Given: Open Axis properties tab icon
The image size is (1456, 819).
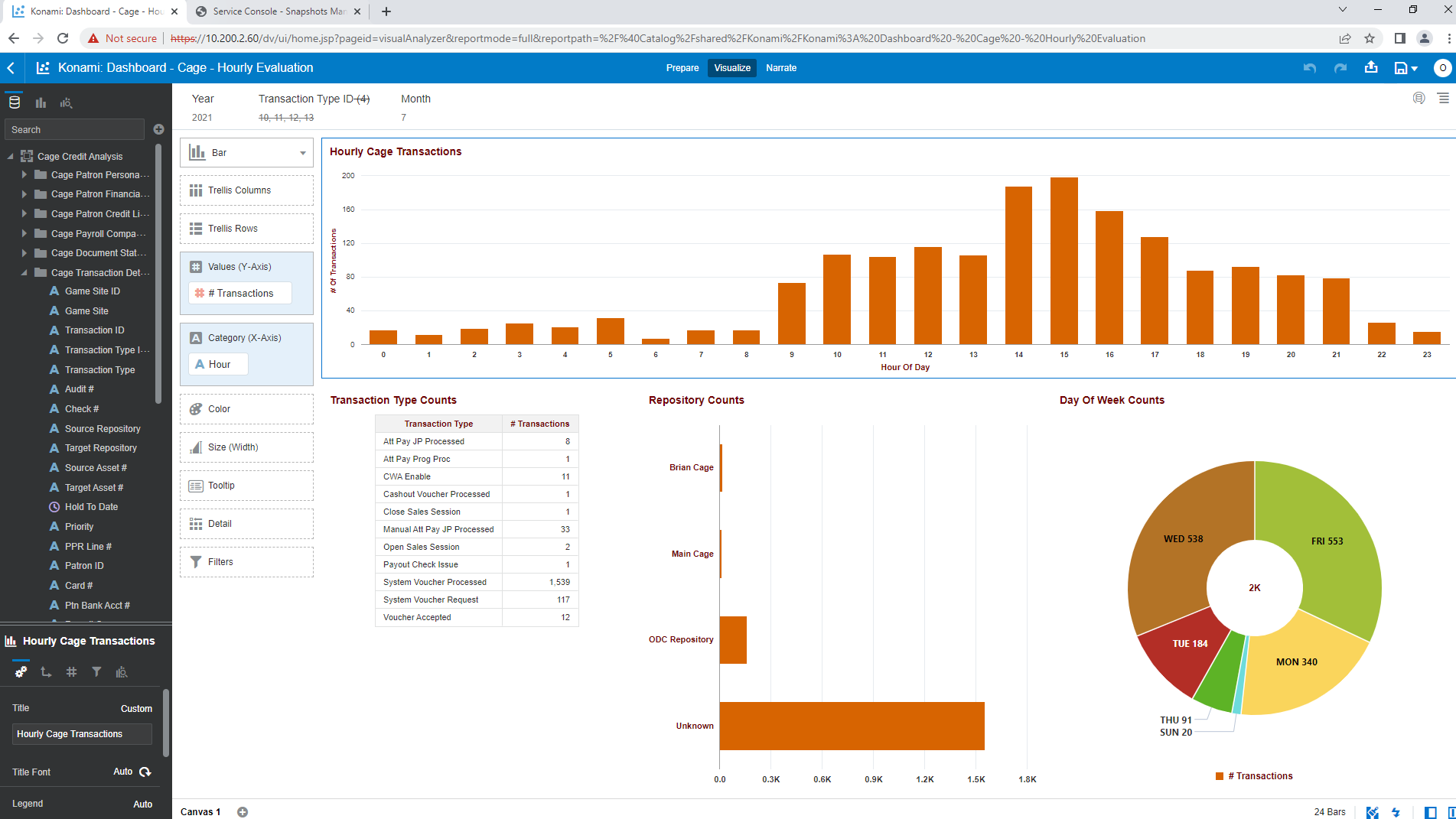Looking at the screenshot, I should [x=46, y=671].
